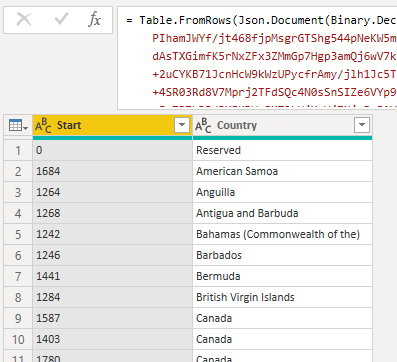Select row number 1
This screenshot has height=362, width=397.
coord(18,150)
